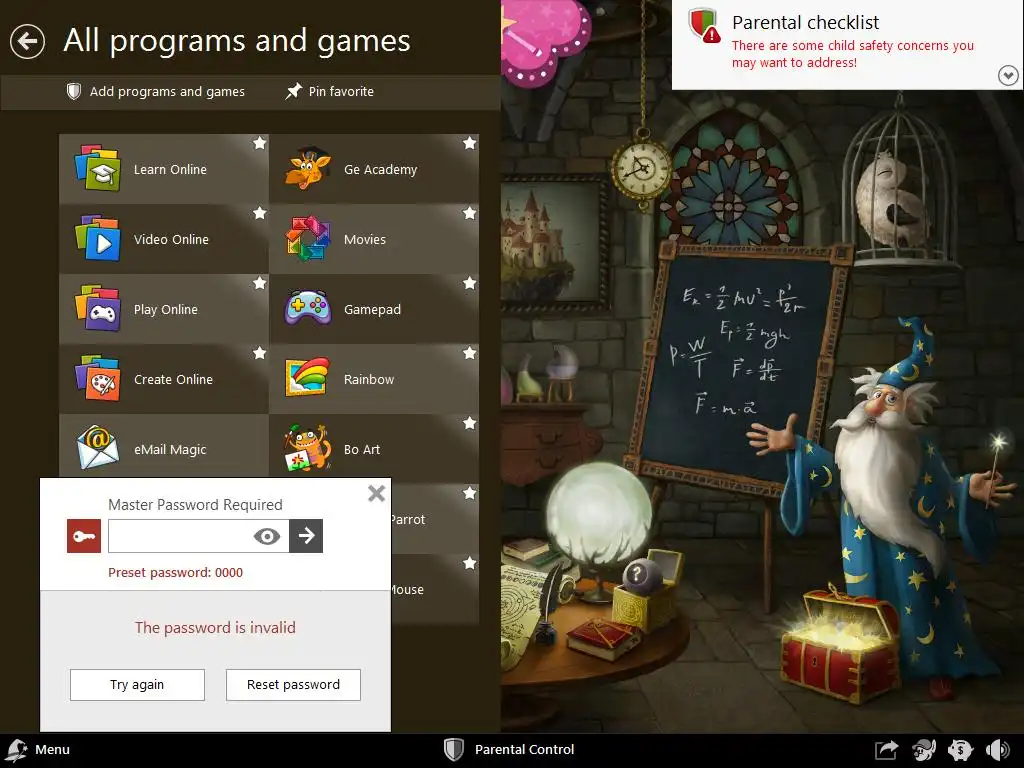This screenshot has width=1024, height=768.
Task: Open the elf character icon in taskbar
Action: point(923,750)
